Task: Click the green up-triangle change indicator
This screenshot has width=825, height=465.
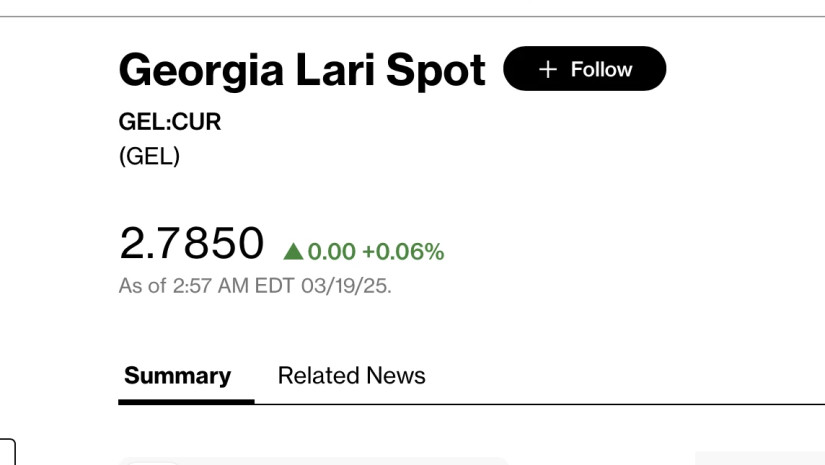Action: click(x=293, y=251)
